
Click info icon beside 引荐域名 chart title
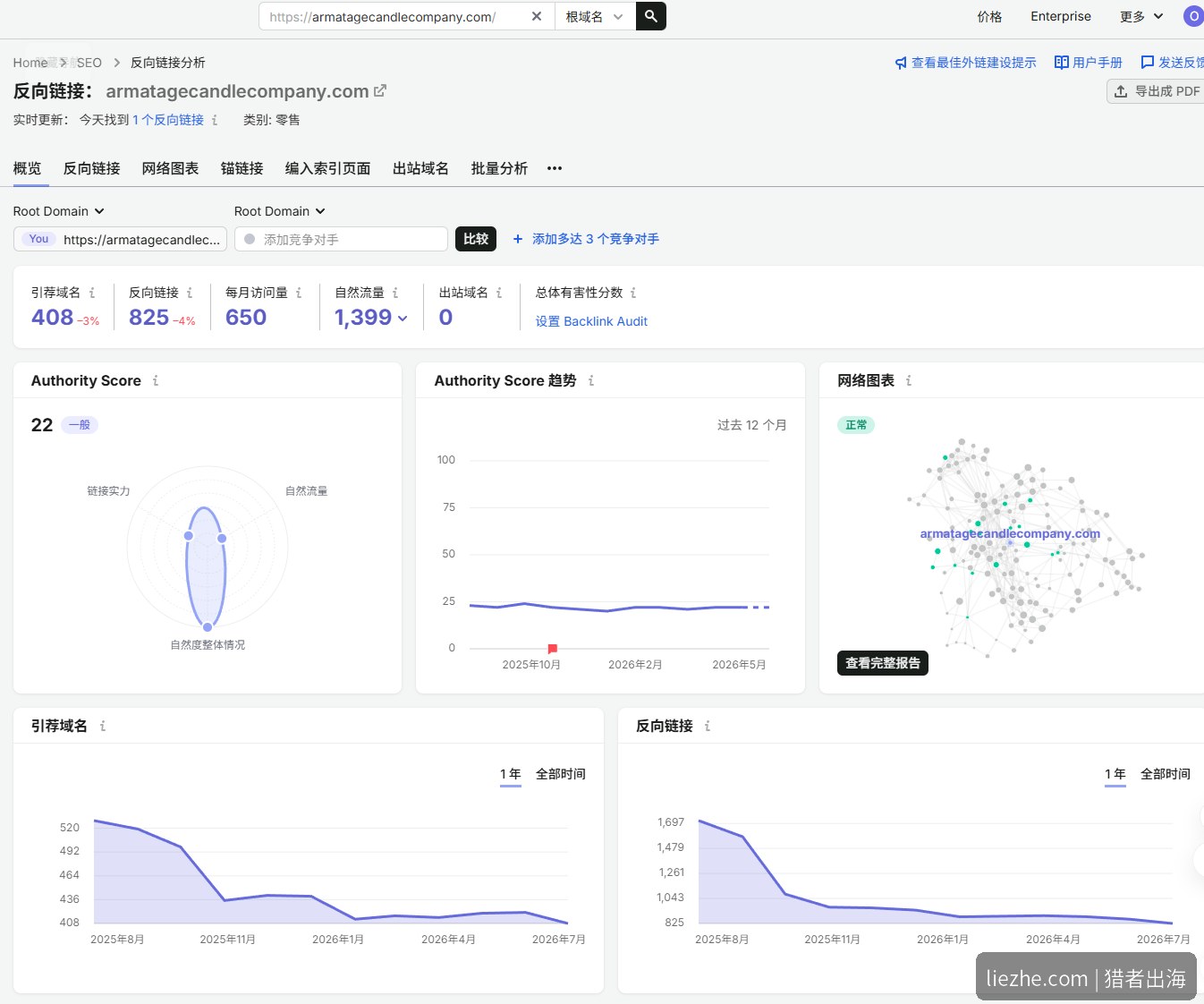103,726
